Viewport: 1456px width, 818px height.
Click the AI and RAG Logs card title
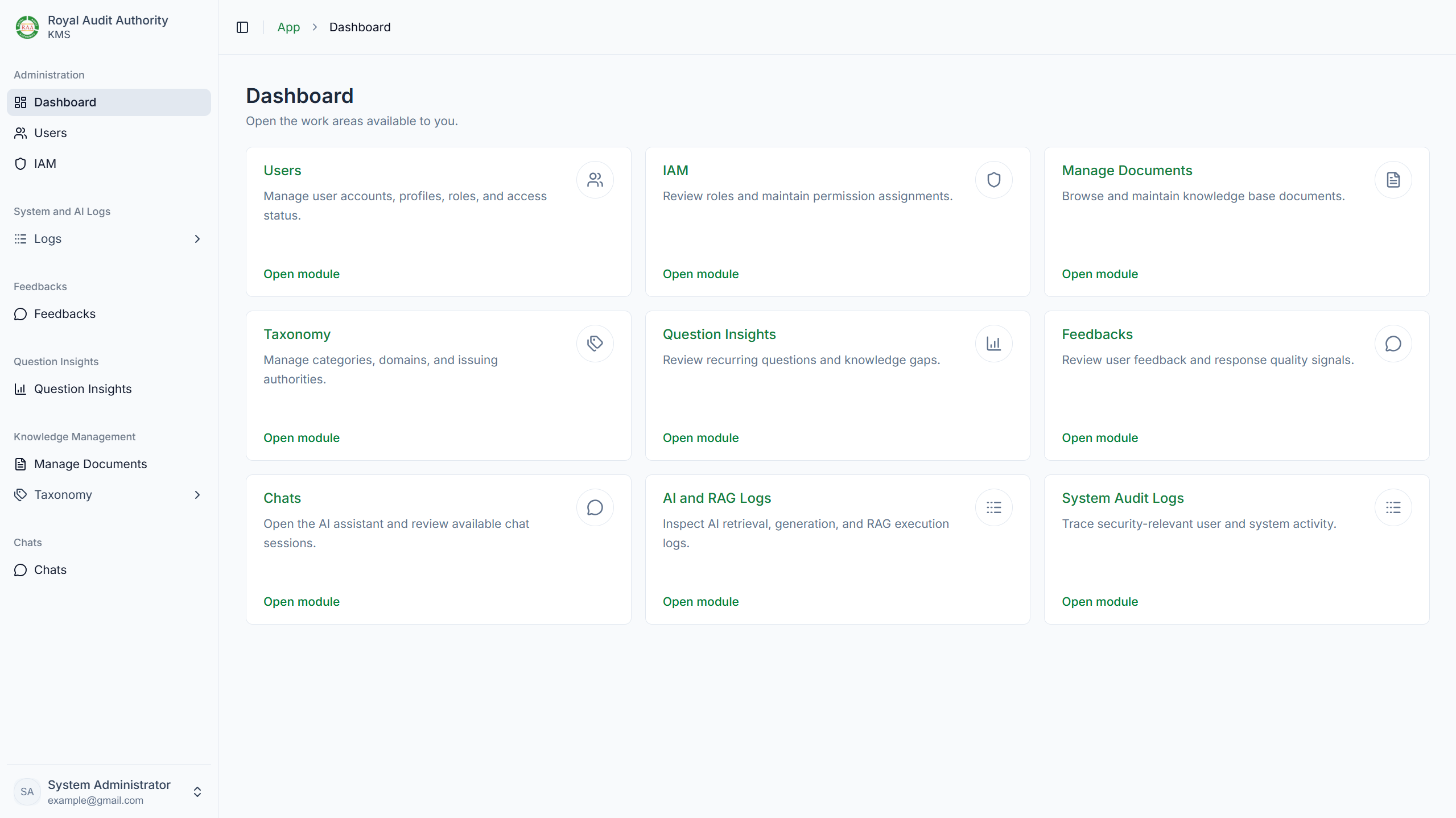717,498
